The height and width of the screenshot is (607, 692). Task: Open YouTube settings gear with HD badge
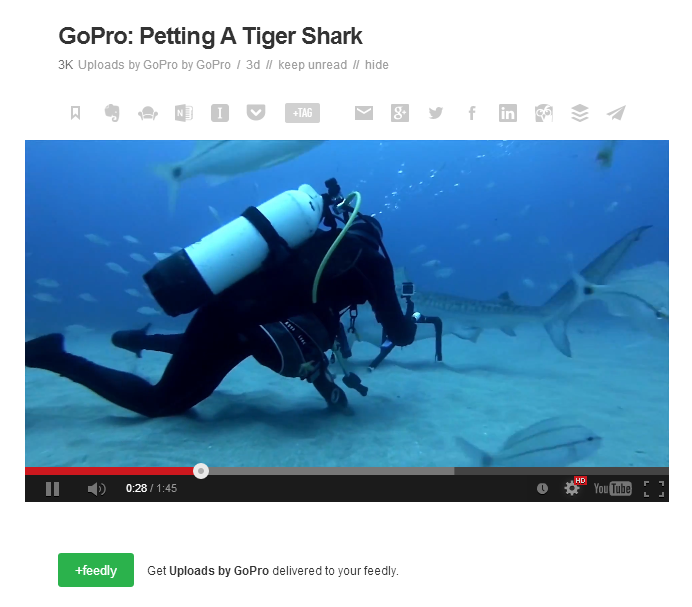pyautogui.click(x=573, y=488)
